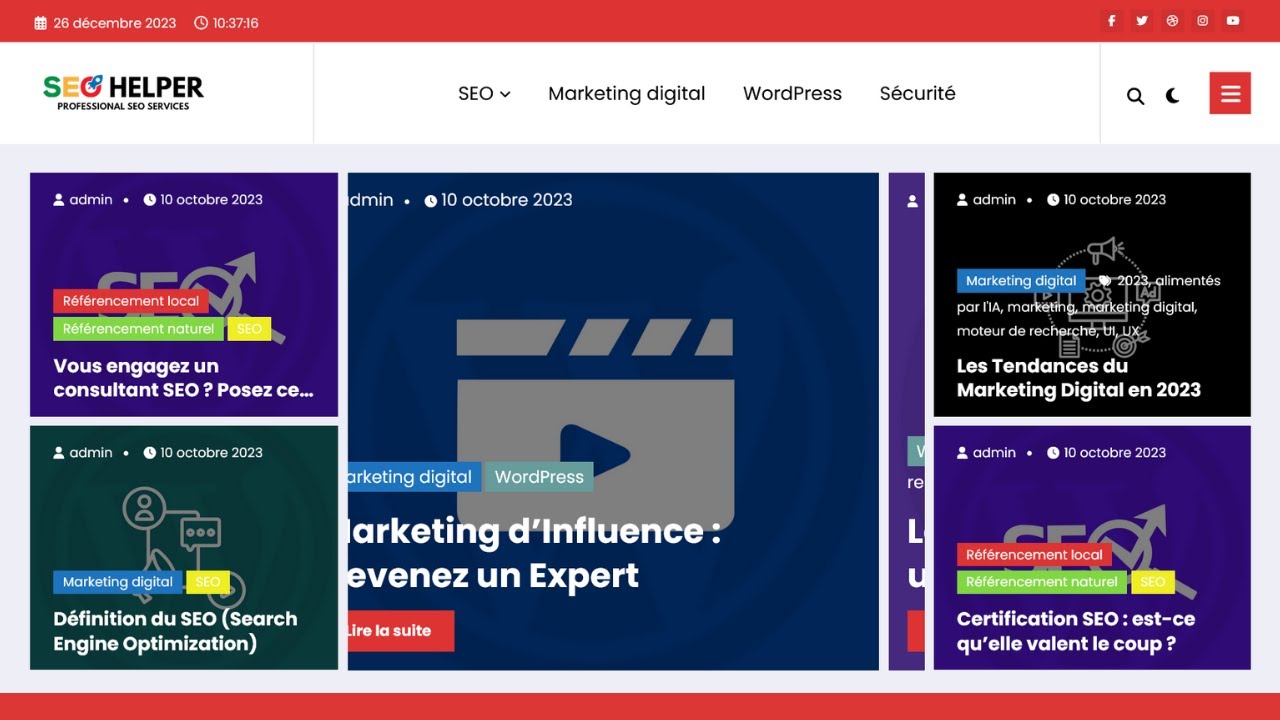Open the WordPress menu item
Image resolution: width=1280 pixels, height=720 pixels.
point(792,93)
